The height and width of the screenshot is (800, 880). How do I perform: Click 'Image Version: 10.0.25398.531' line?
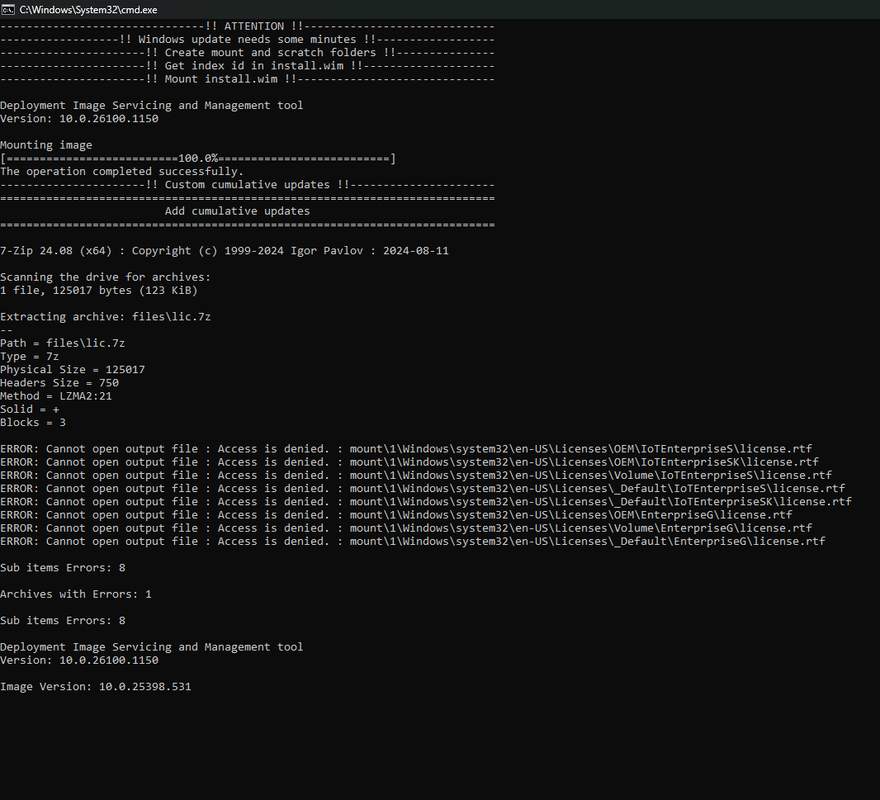(x=95, y=687)
